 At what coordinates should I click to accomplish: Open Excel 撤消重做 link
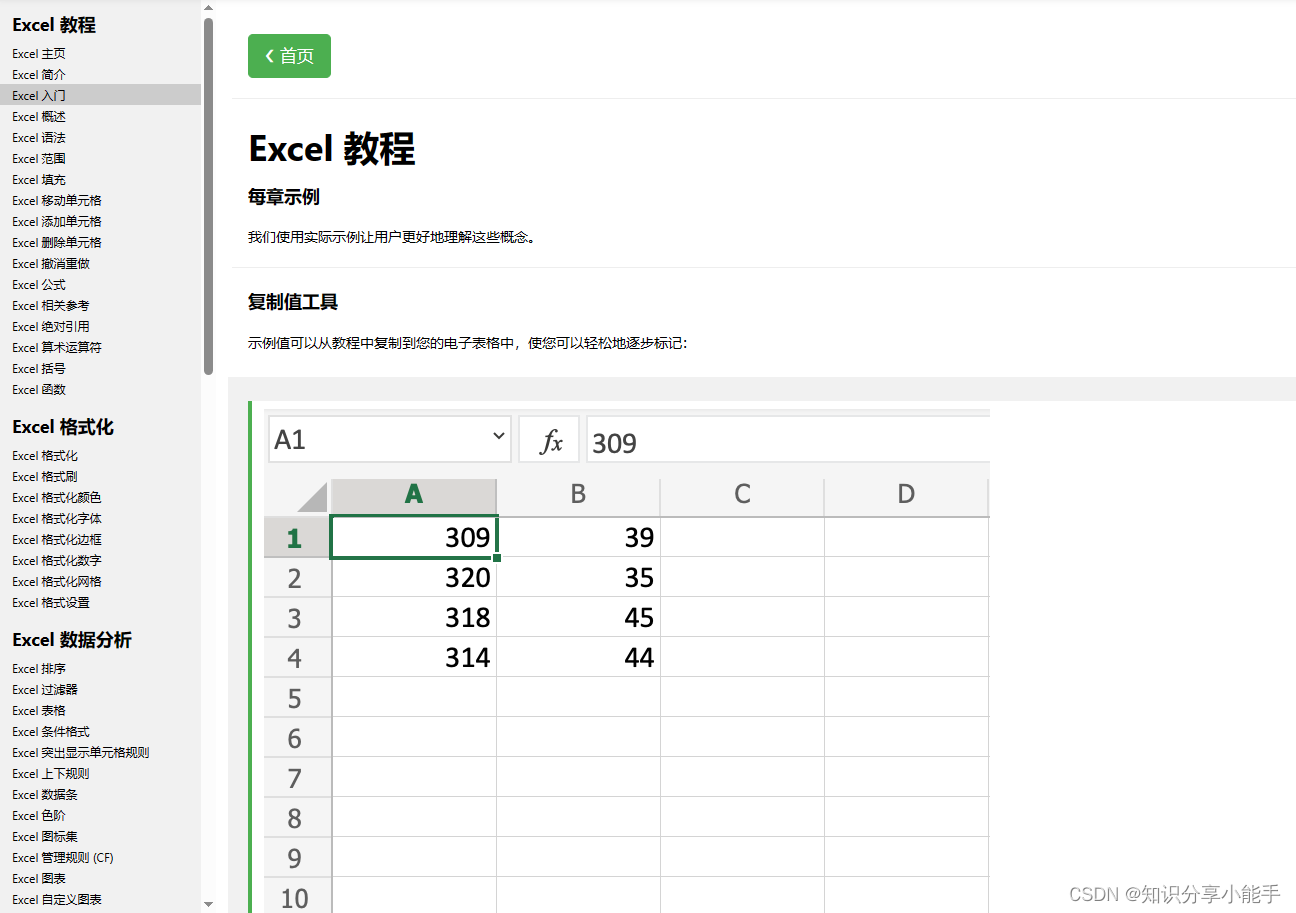coord(51,264)
